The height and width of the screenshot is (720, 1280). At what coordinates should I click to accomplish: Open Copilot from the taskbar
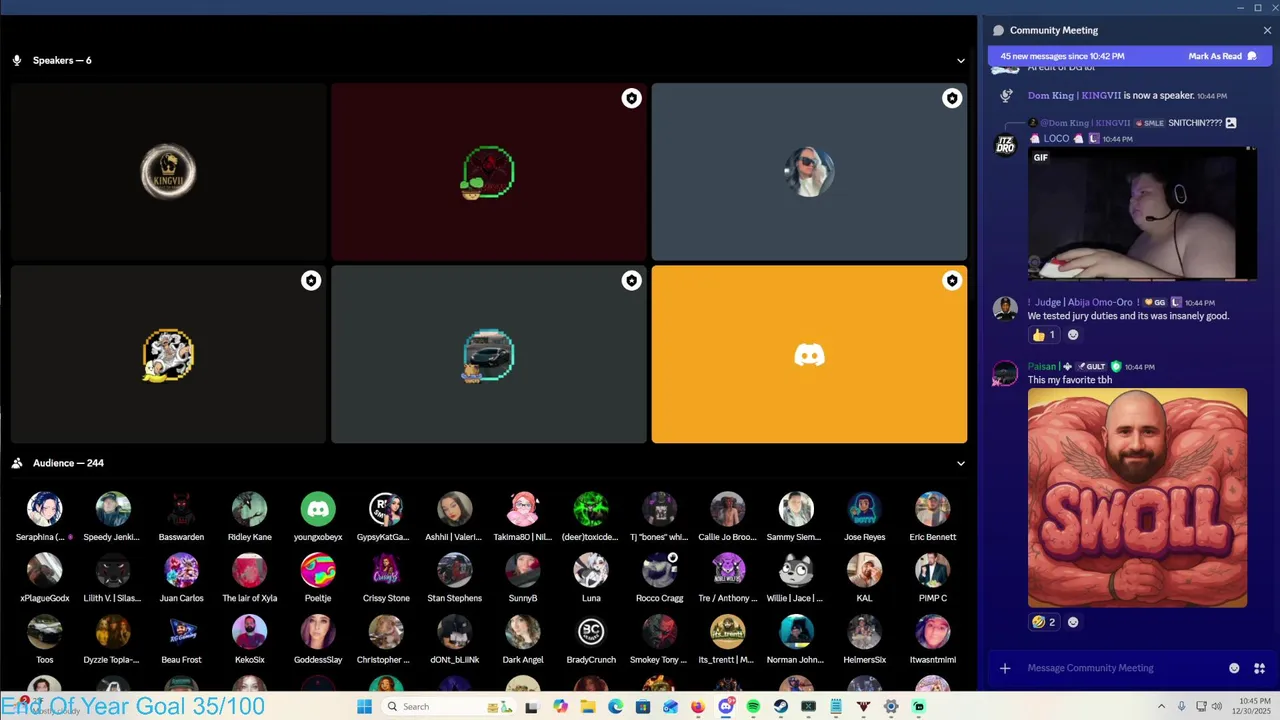tap(560, 707)
